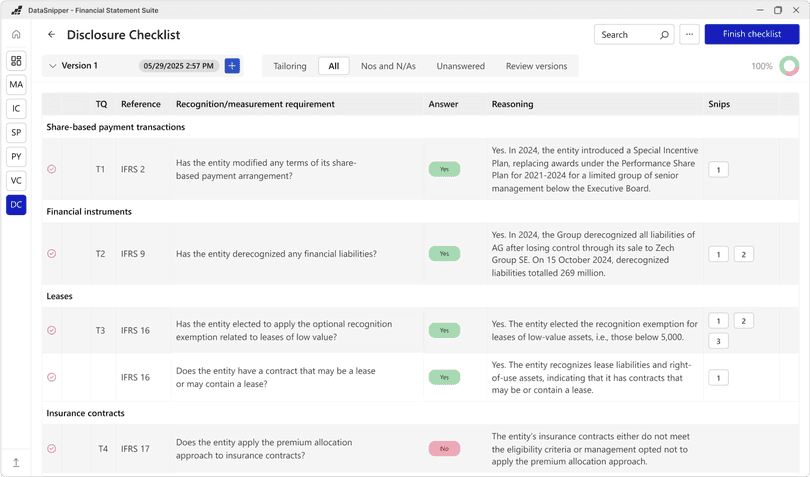Open the IC module in sidebar

click(16, 109)
